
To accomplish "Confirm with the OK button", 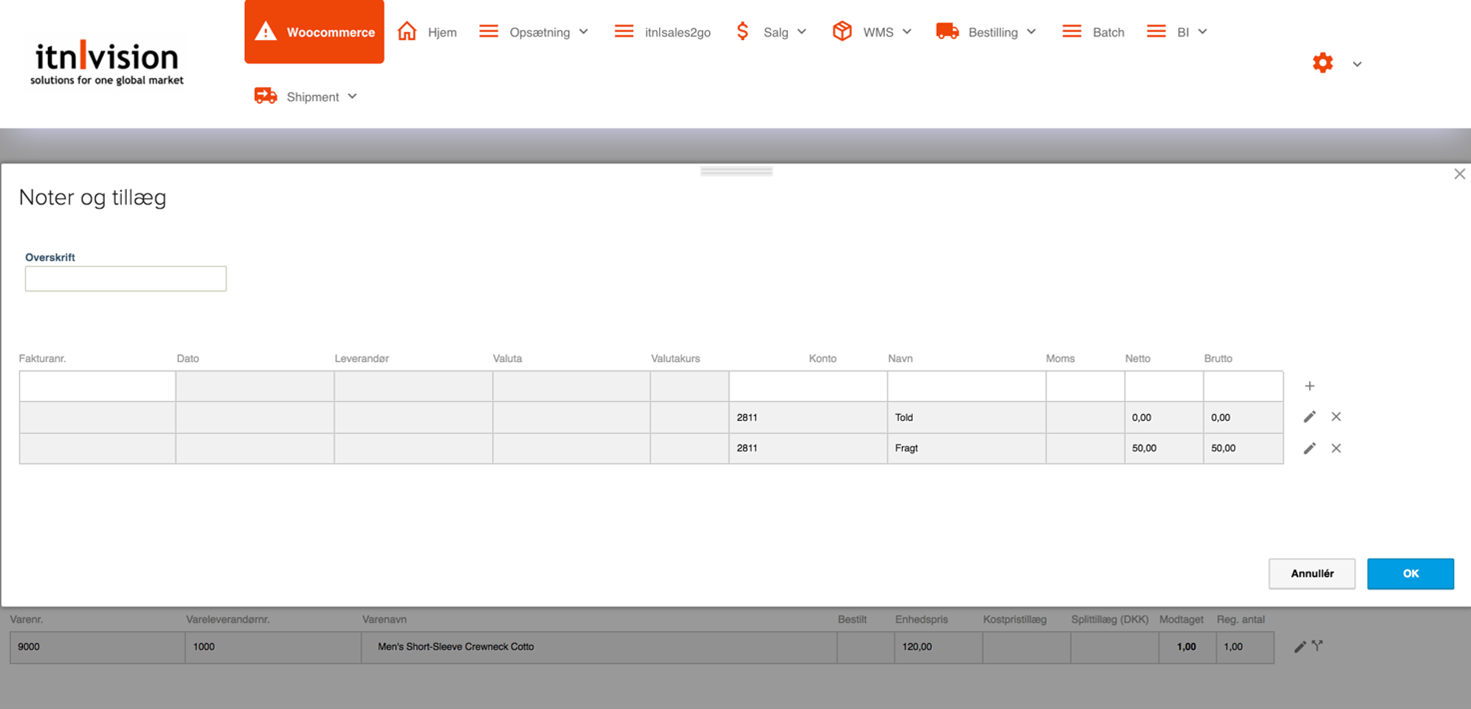I will 1410,574.
